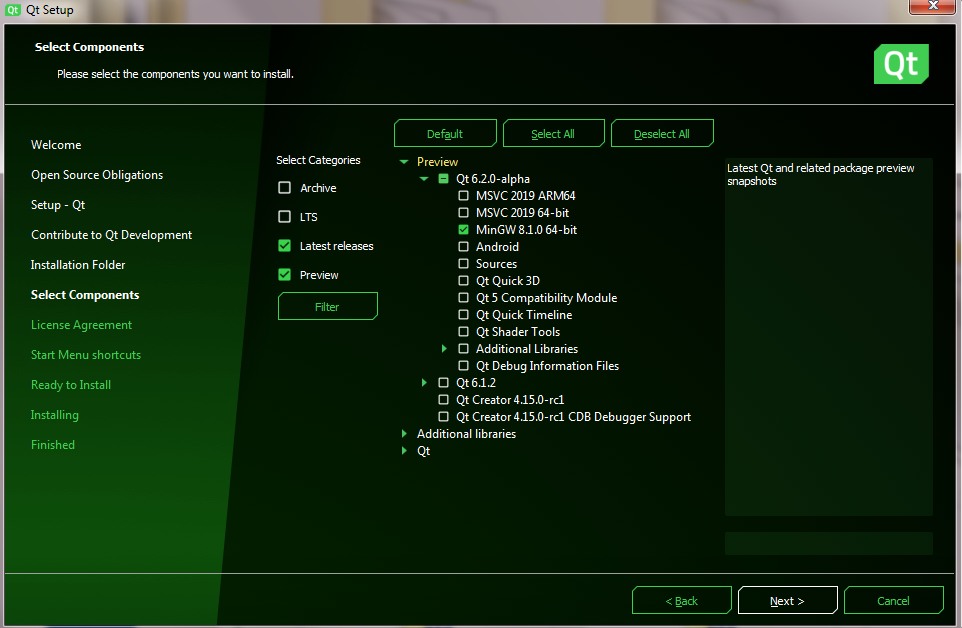The height and width of the screenshot is (628, 962).
Task: Click the Qt Setup title bar icon
Action: click(x=13, y=10)
